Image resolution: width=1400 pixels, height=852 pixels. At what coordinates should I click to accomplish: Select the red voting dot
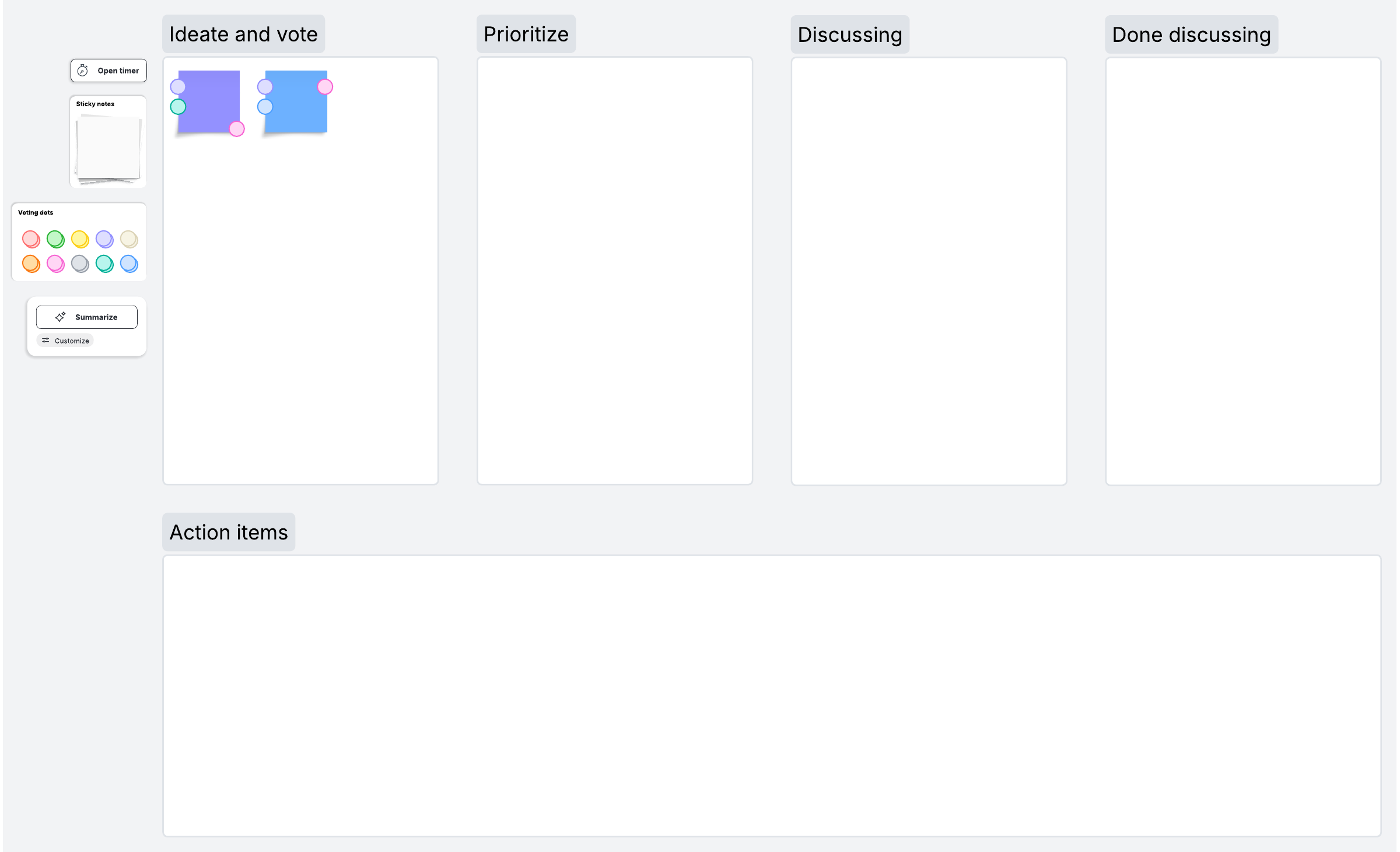31,239
